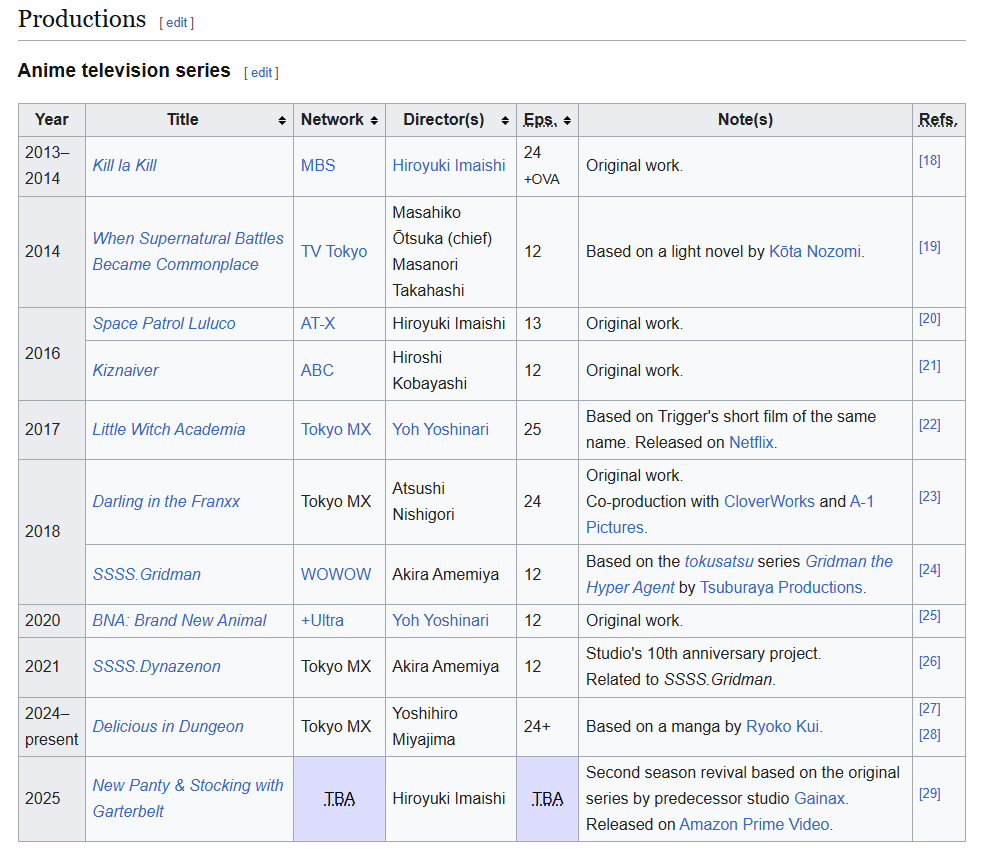Open the ABC network link

[317, 370]
